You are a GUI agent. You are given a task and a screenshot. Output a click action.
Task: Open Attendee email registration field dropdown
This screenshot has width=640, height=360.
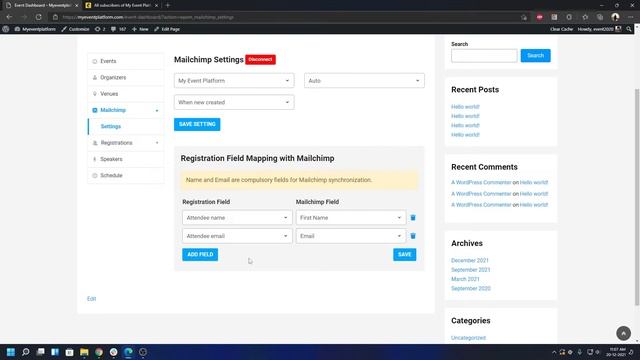tap(237, 236)
